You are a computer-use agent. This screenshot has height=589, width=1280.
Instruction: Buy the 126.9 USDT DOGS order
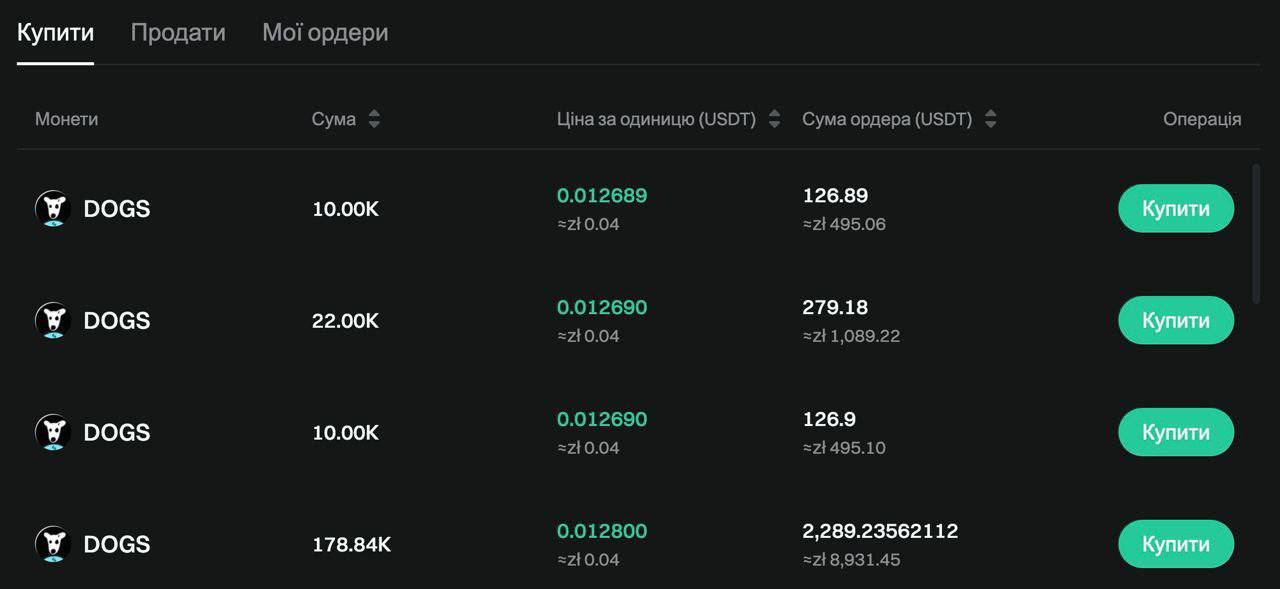pos(1175,433)
